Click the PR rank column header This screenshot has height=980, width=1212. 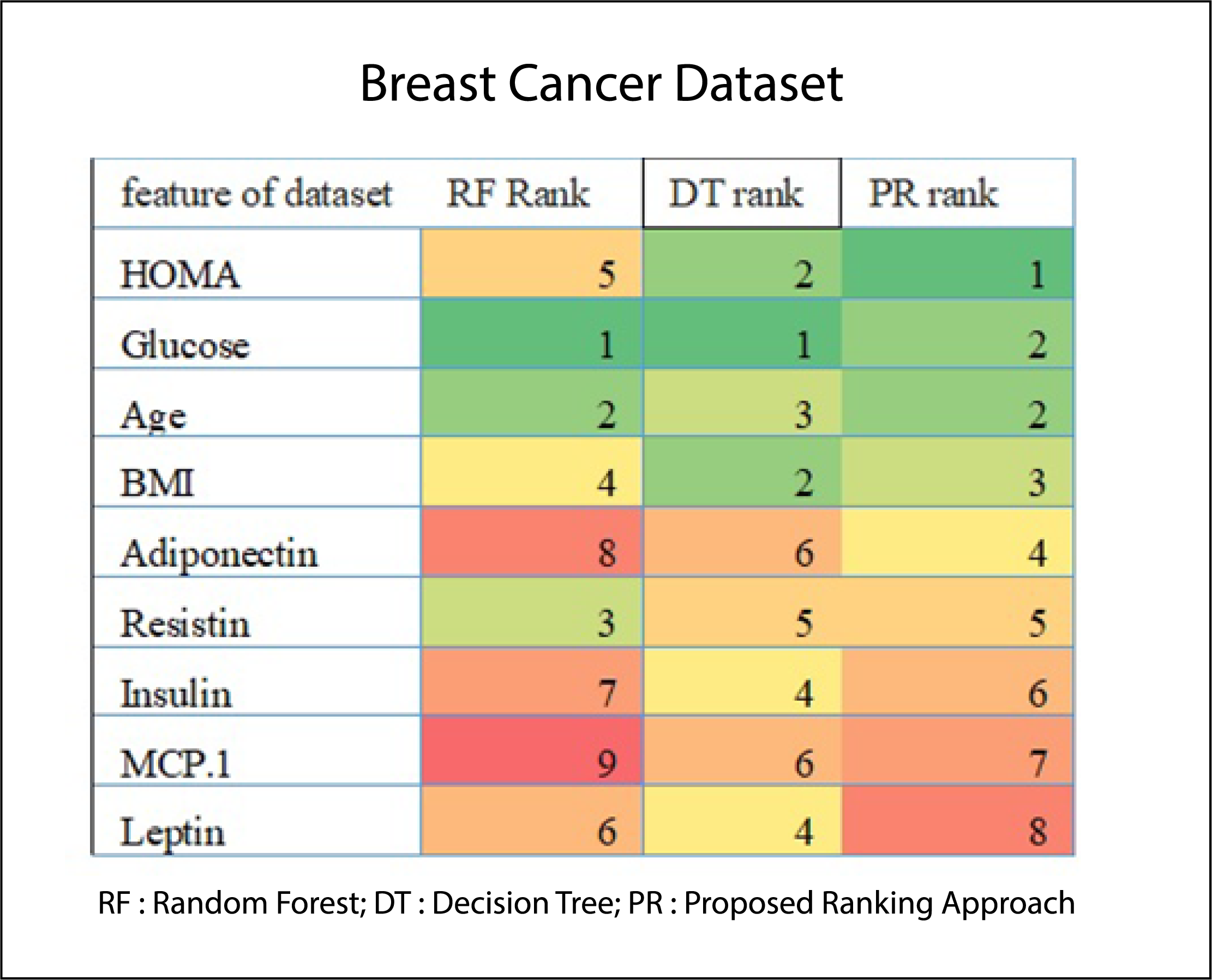click(933, 193)
